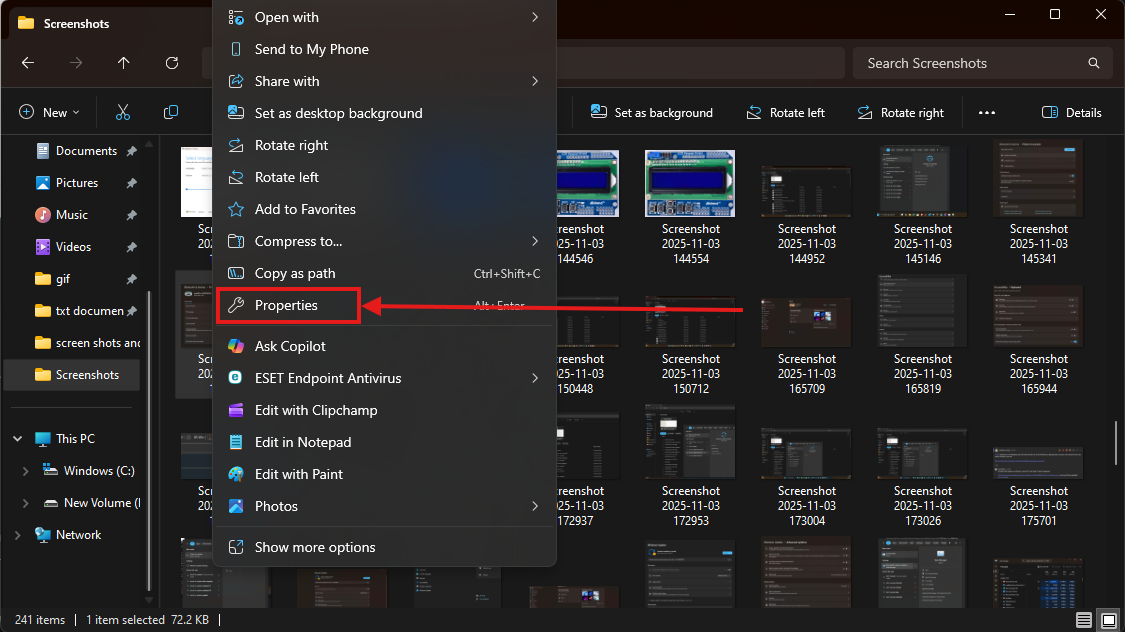The width and height of the screenshot is (1125, 632).
Task: Click Rotate right toolbar button
Action: pos(901,113)
